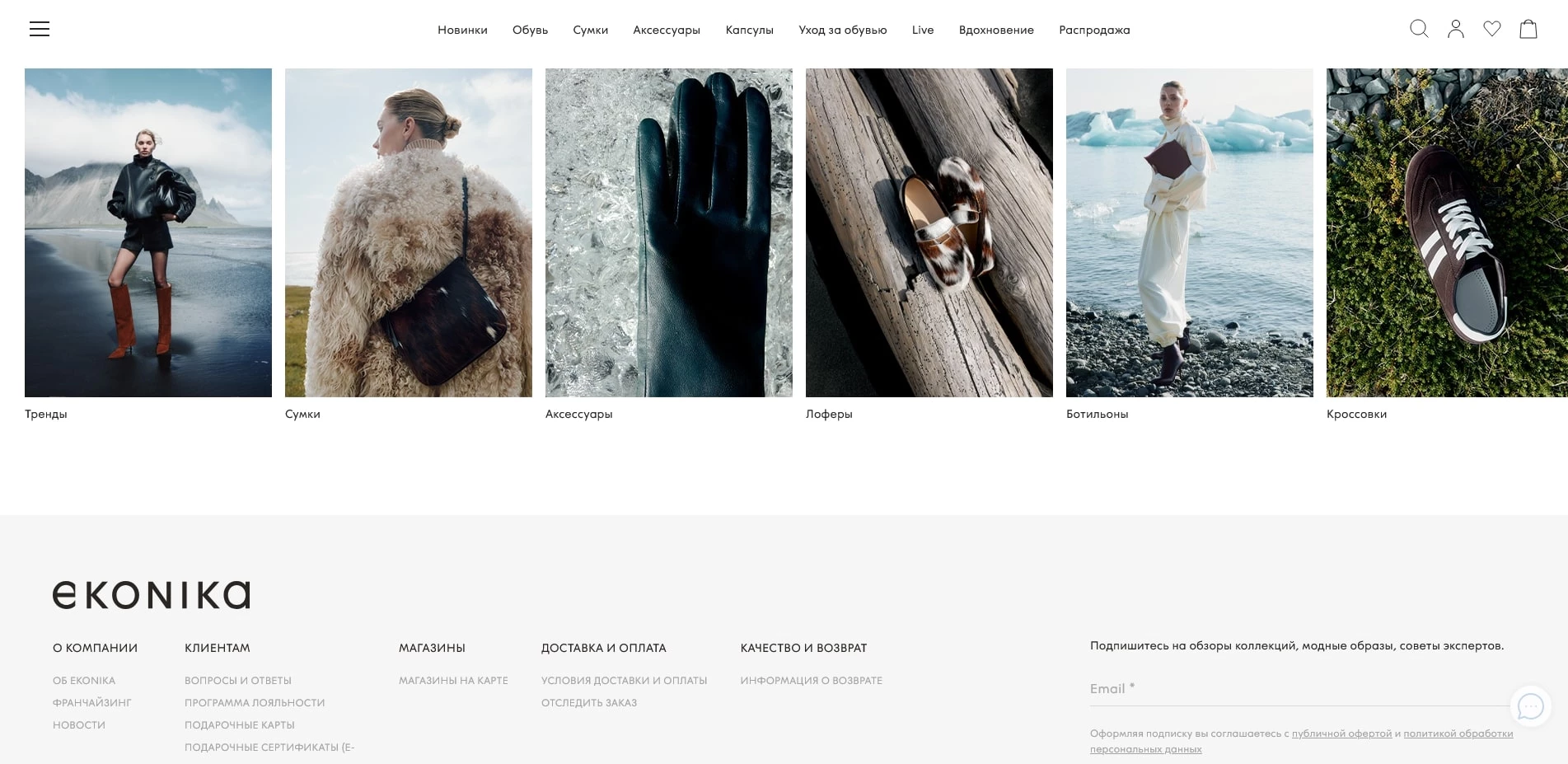Open the Лоферы category picture

click(x=929, y=232)
